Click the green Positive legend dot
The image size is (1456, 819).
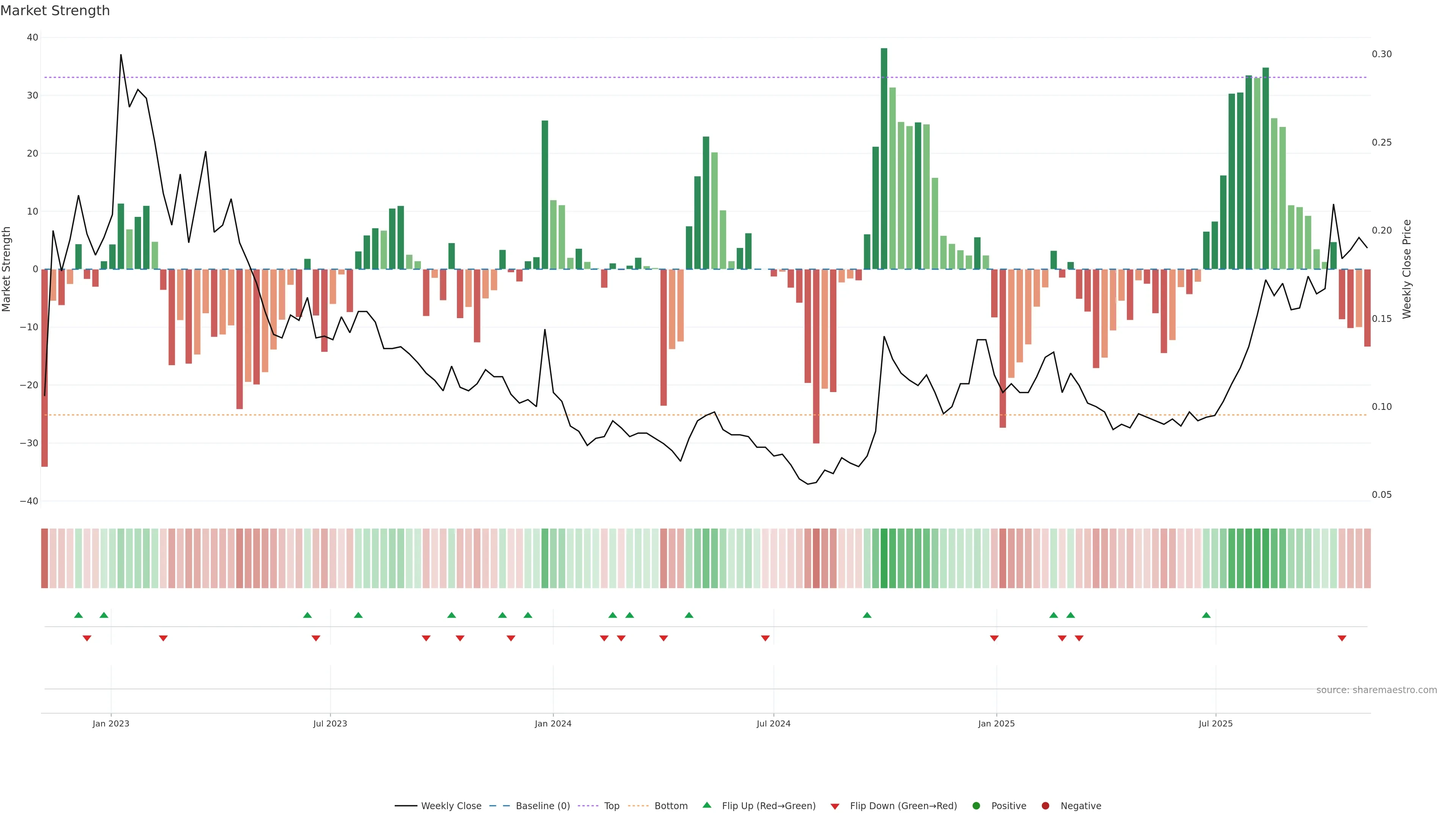click(976, 806)
